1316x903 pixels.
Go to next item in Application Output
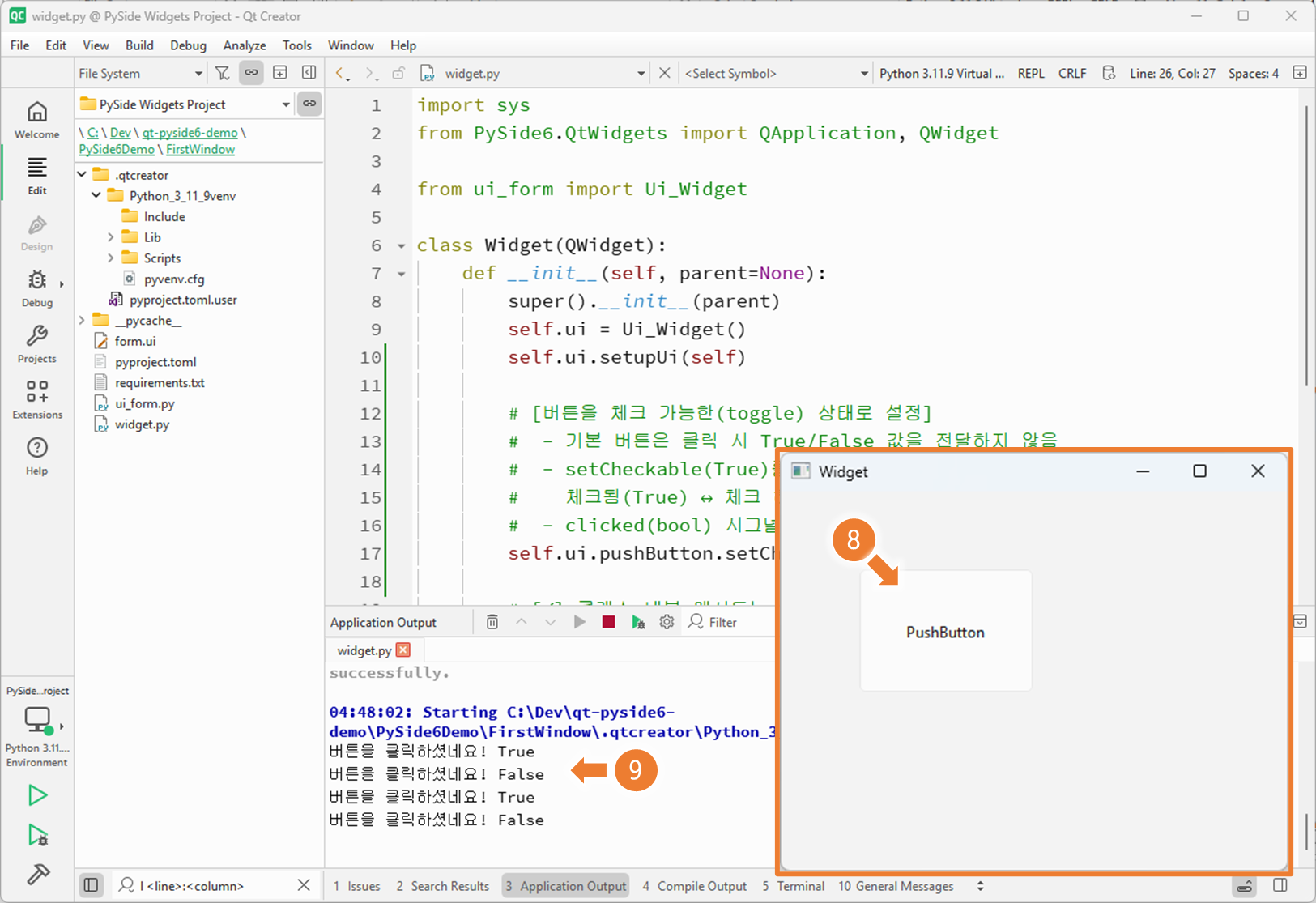551,622
